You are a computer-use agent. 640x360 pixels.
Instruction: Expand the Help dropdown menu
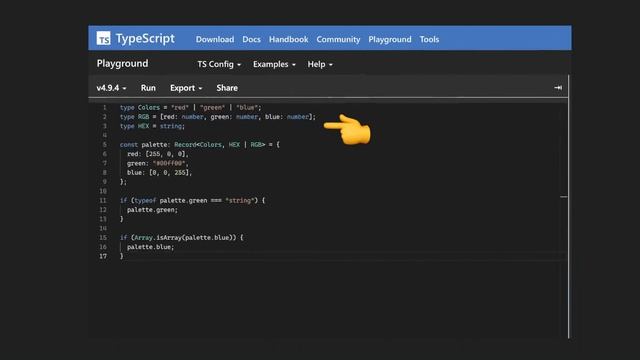[x=320, y=64]
